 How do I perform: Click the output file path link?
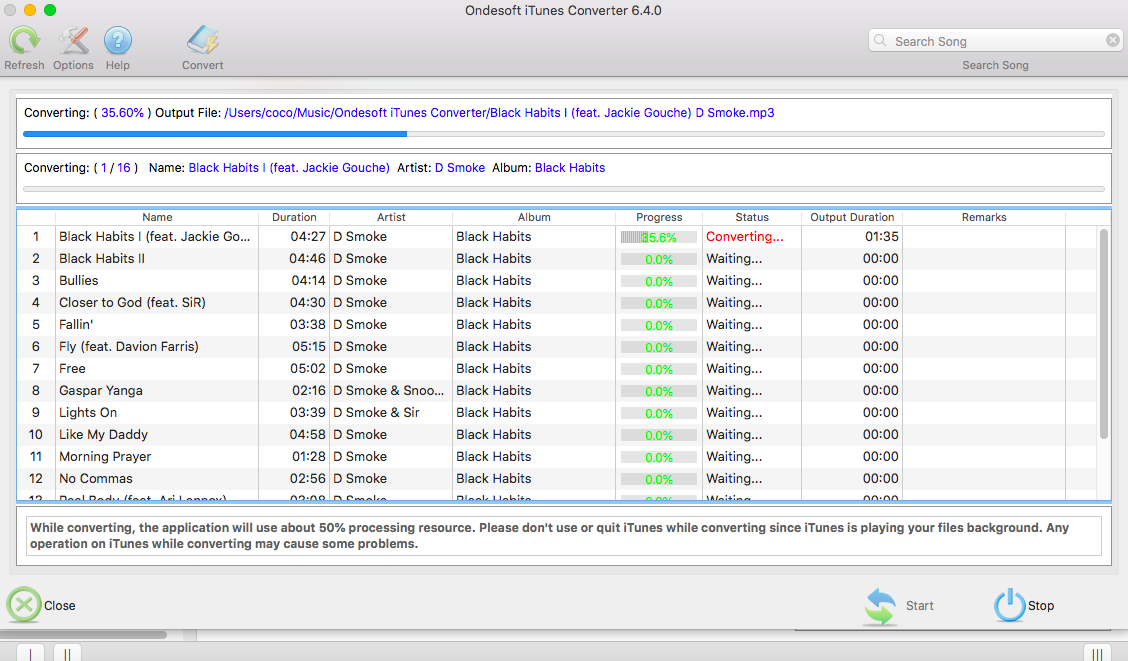(499, 113)
